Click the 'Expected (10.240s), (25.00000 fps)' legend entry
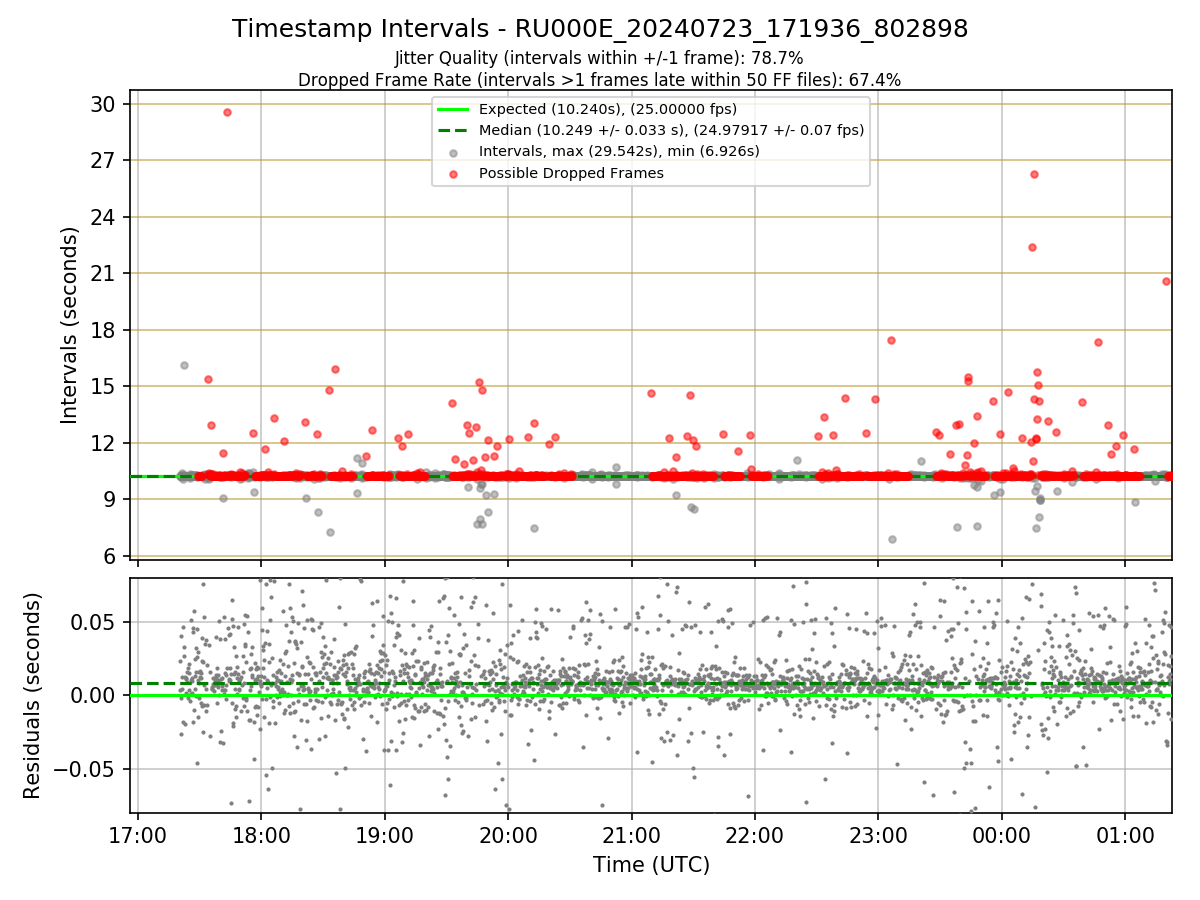This screenshot has height=900, width=1200. [x=608, y=109]
